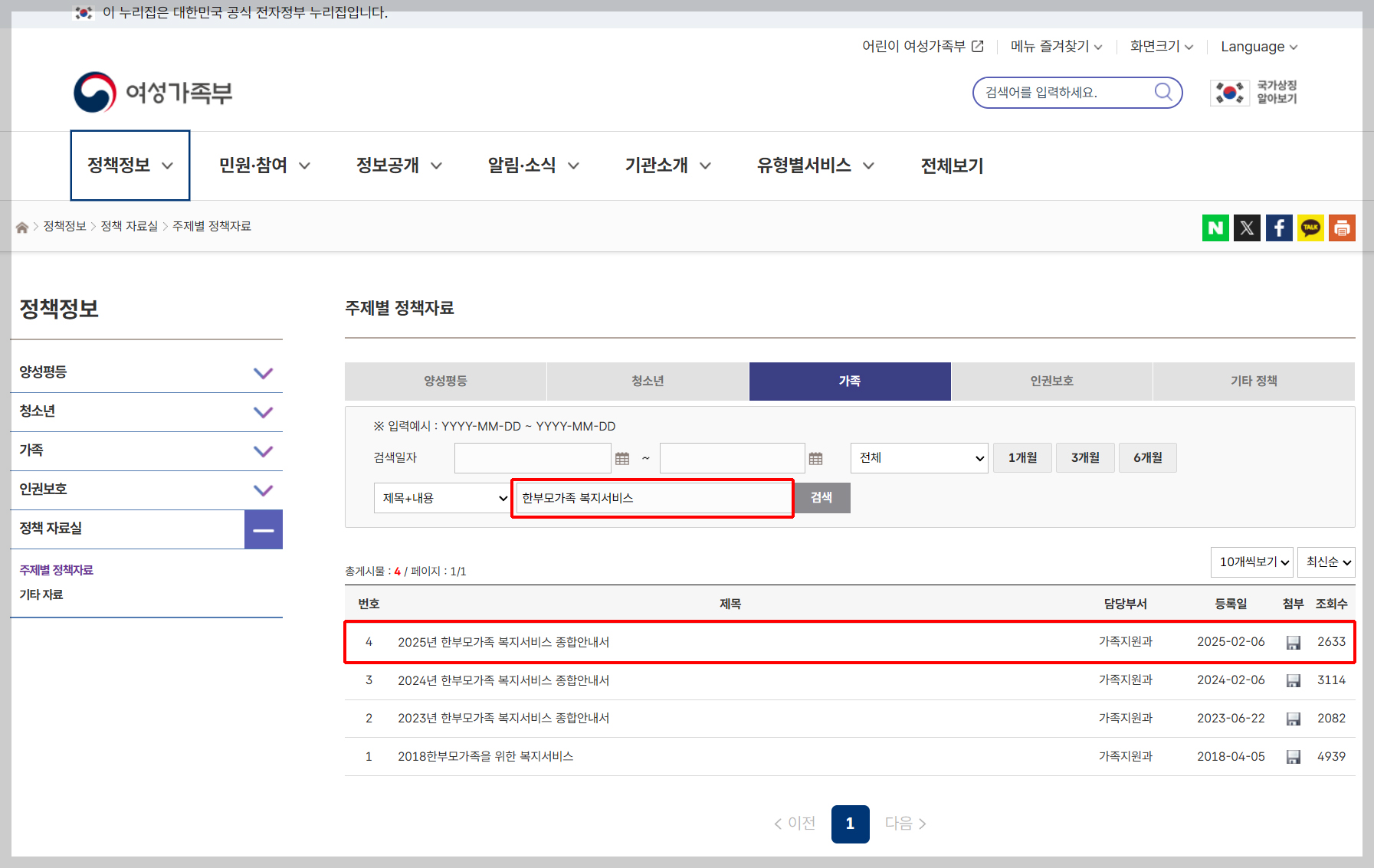1374x868 pixels.
Task: Collapse the 정책 자료실 sidebar section
Action: click(264, 529)
